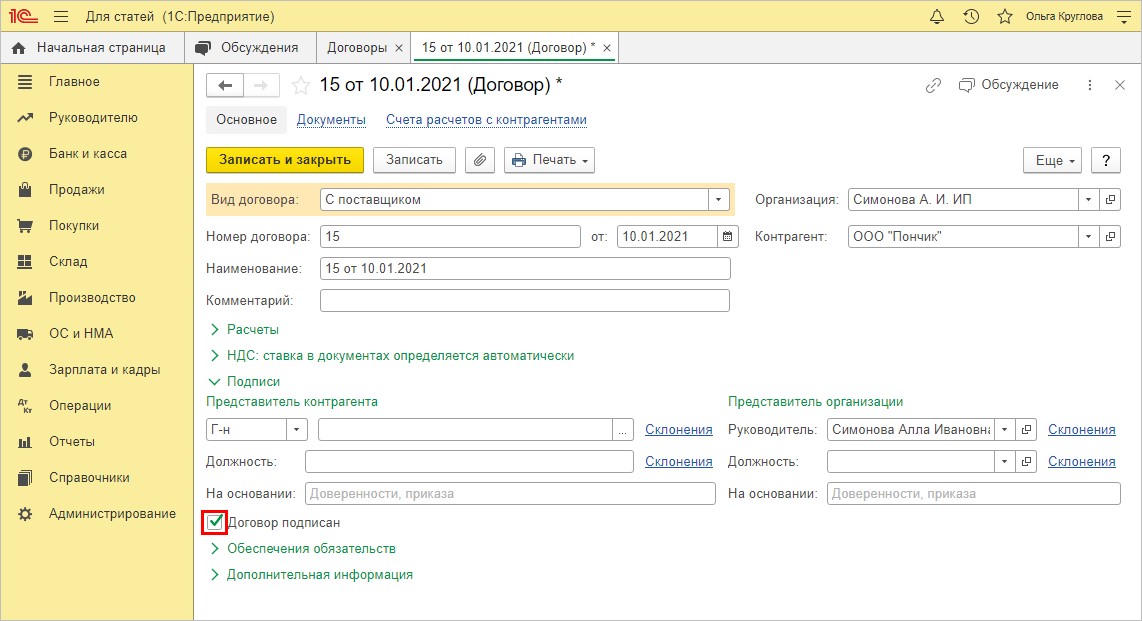Open service settings menu icon near username
Image resolution: width=1142 pixels, height=621 pixels.
click(1124, 16)
